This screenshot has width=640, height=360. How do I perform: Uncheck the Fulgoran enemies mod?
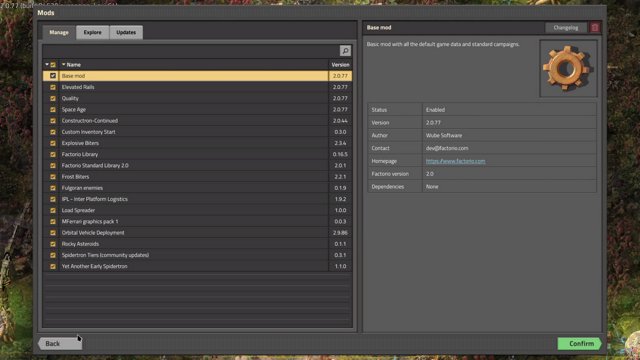coord(53,188)
